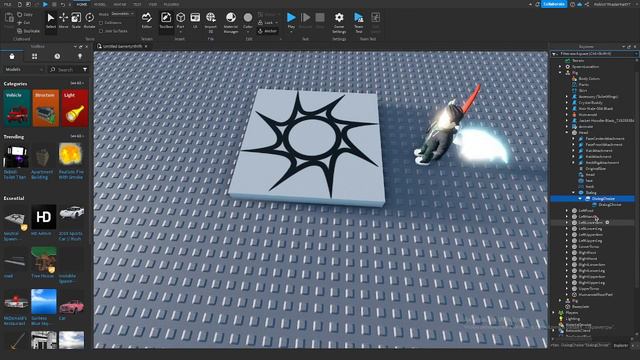Screen dimensions: 640x360
Task: Open the Toolbox Marketplace tab icon
Action: tap(12, 56)
